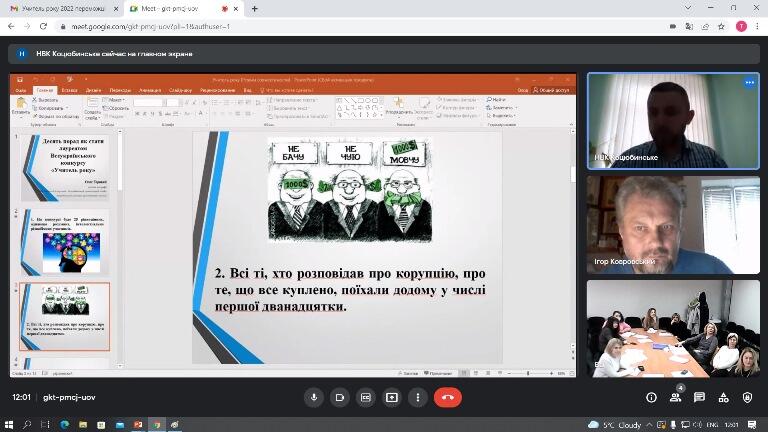Open PowerPoint Переходы ribbon tab
Viewport: 768px width, 432px height.
coord(120,91)
